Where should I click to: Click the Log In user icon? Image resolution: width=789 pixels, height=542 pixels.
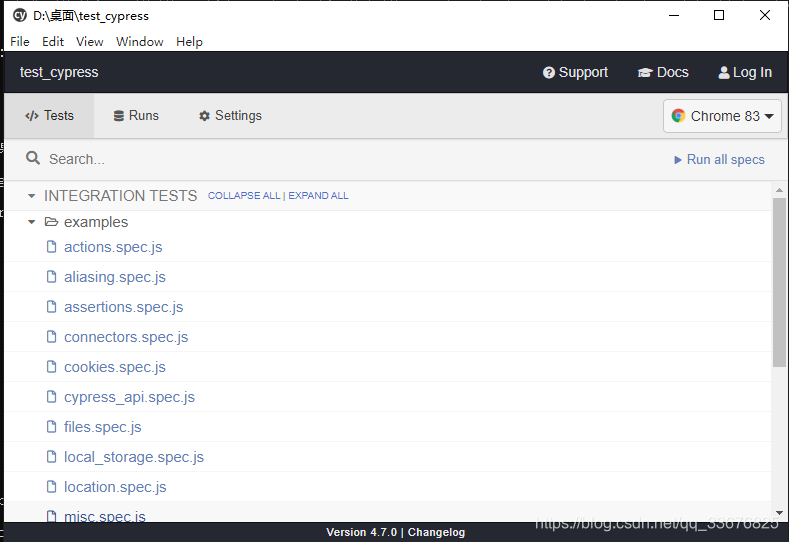coord(724,73)
